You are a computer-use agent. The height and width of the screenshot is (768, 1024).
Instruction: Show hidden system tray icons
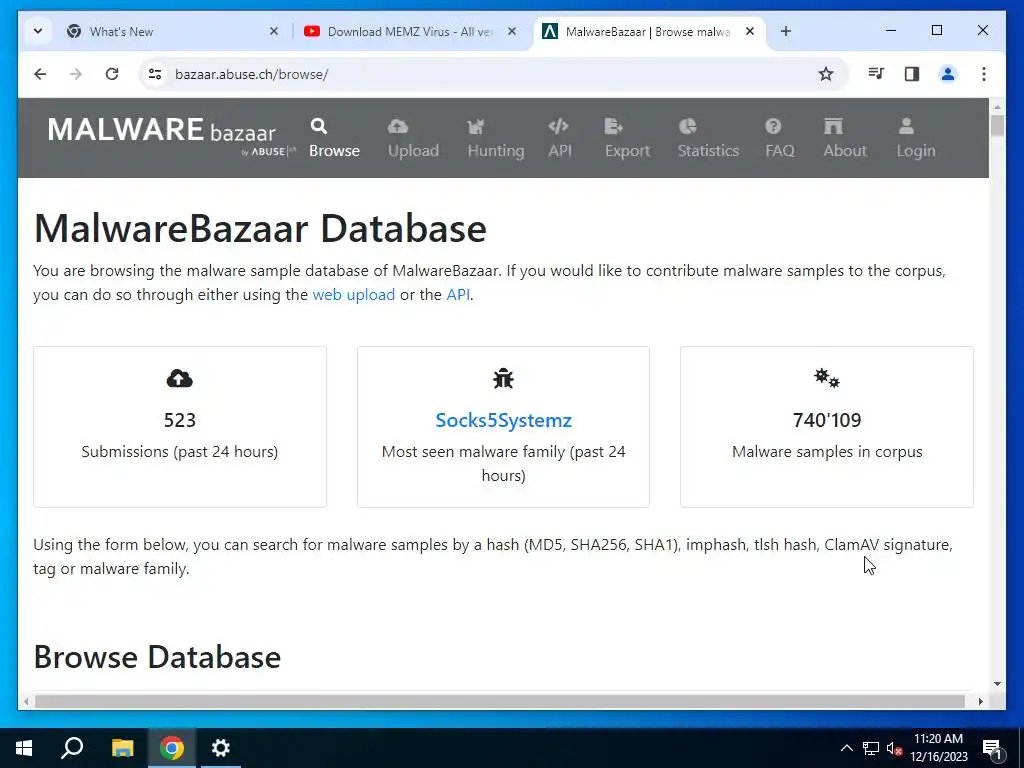coord(846,748)
